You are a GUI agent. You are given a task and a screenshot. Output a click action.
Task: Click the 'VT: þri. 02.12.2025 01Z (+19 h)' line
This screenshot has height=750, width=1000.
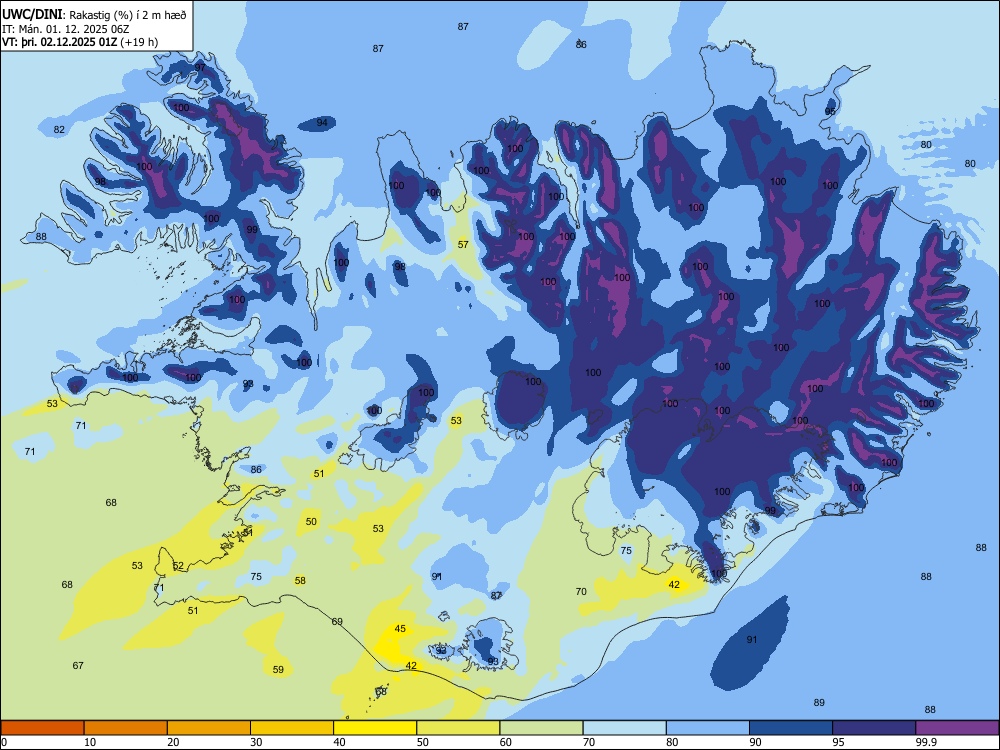[80, 42]
